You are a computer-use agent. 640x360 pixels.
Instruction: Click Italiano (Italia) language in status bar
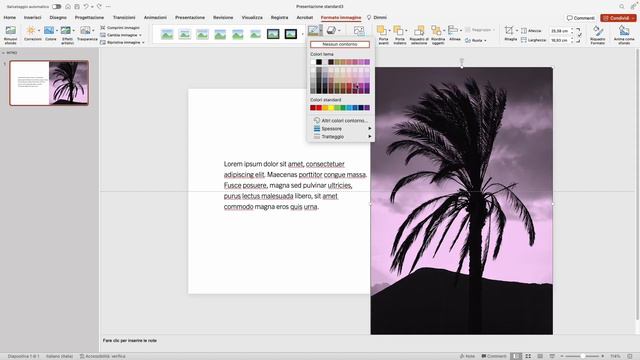tap(59, 356)
